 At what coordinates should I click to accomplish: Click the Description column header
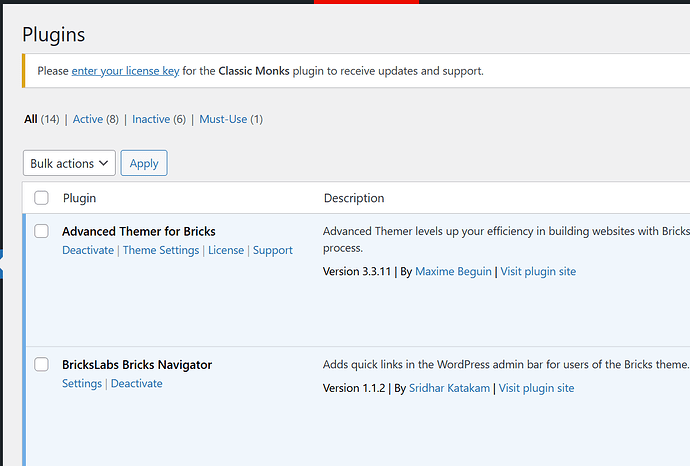(x=354, y=198)
